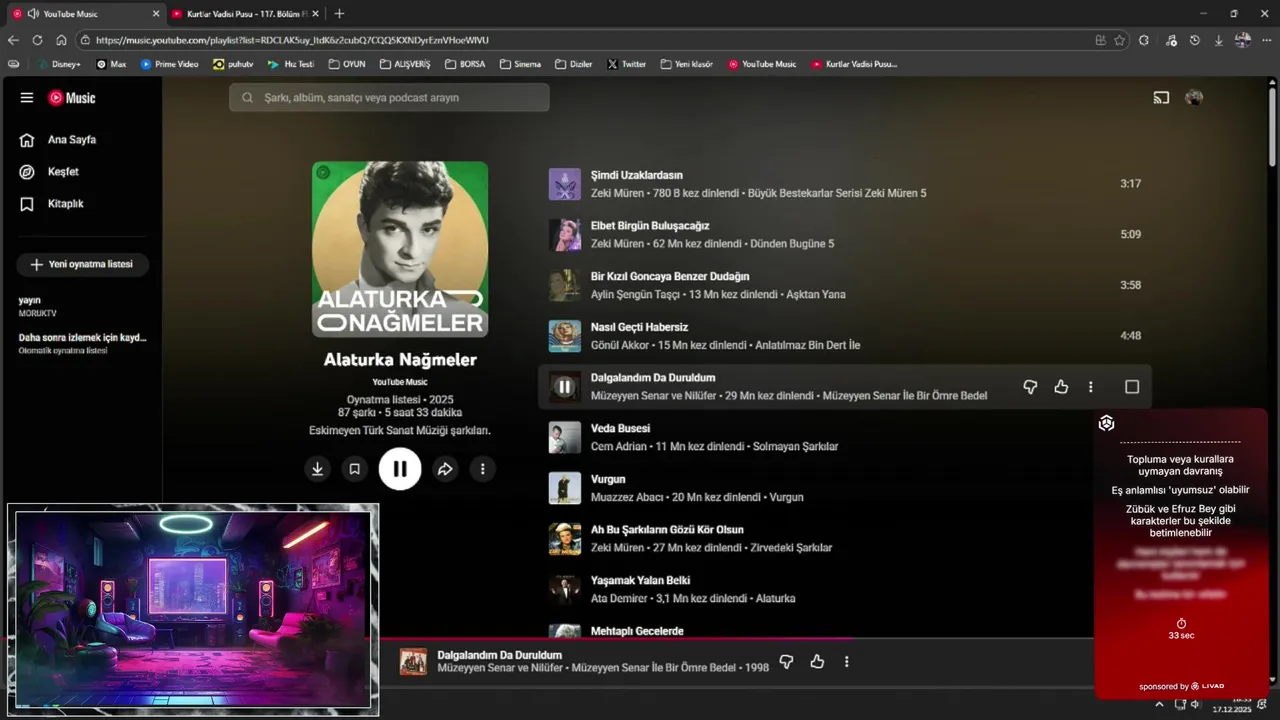Open the 'Daha sonra izlemek için kayd...' playlist
The image size is (1280, 720).
point(81,344)
